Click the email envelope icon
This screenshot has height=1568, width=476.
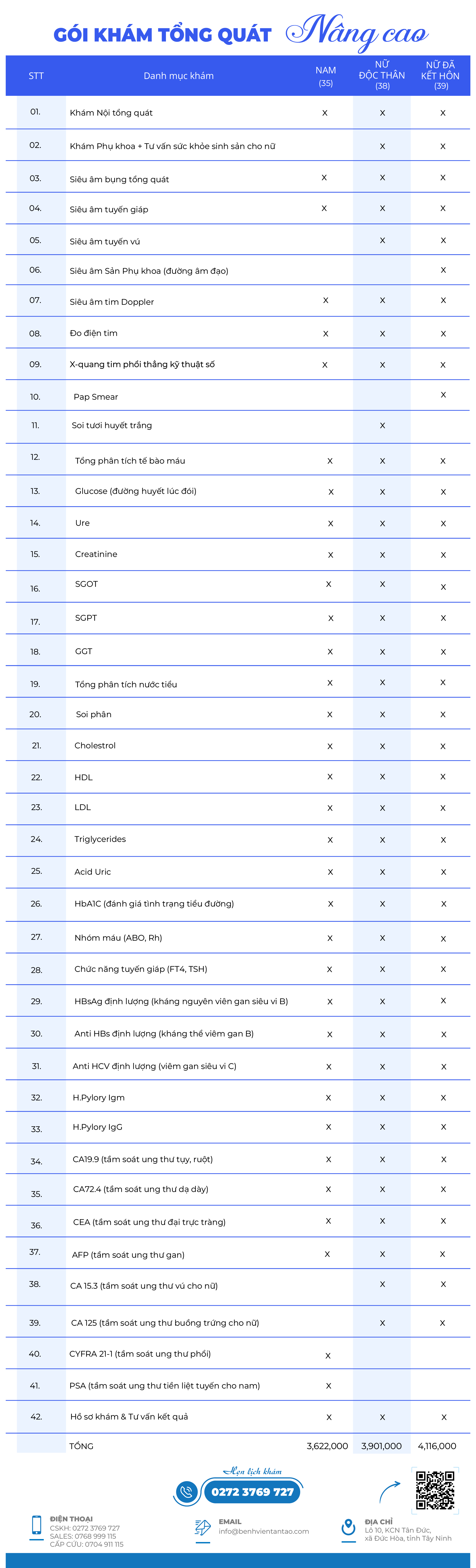pyautogui.click(x=202, y=1527)
